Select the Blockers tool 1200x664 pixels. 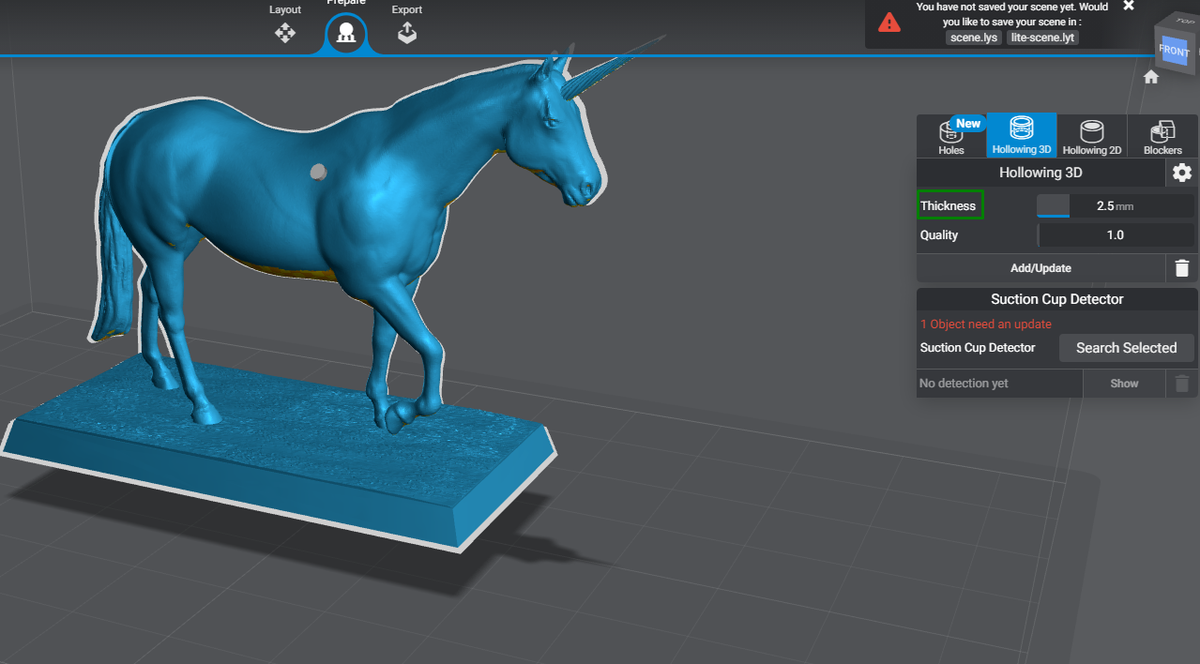coord(1162,135)
